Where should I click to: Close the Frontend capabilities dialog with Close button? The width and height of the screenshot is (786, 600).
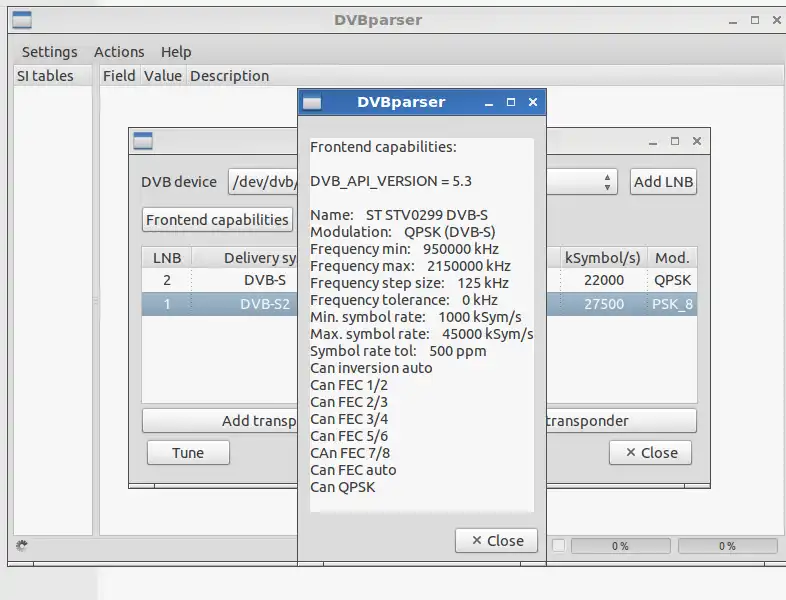point(496,540)
